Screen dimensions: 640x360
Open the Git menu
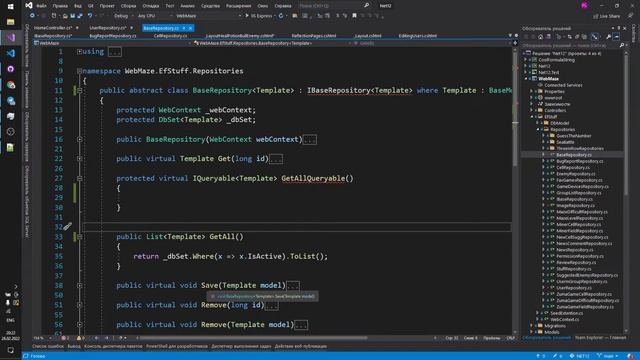91,6
